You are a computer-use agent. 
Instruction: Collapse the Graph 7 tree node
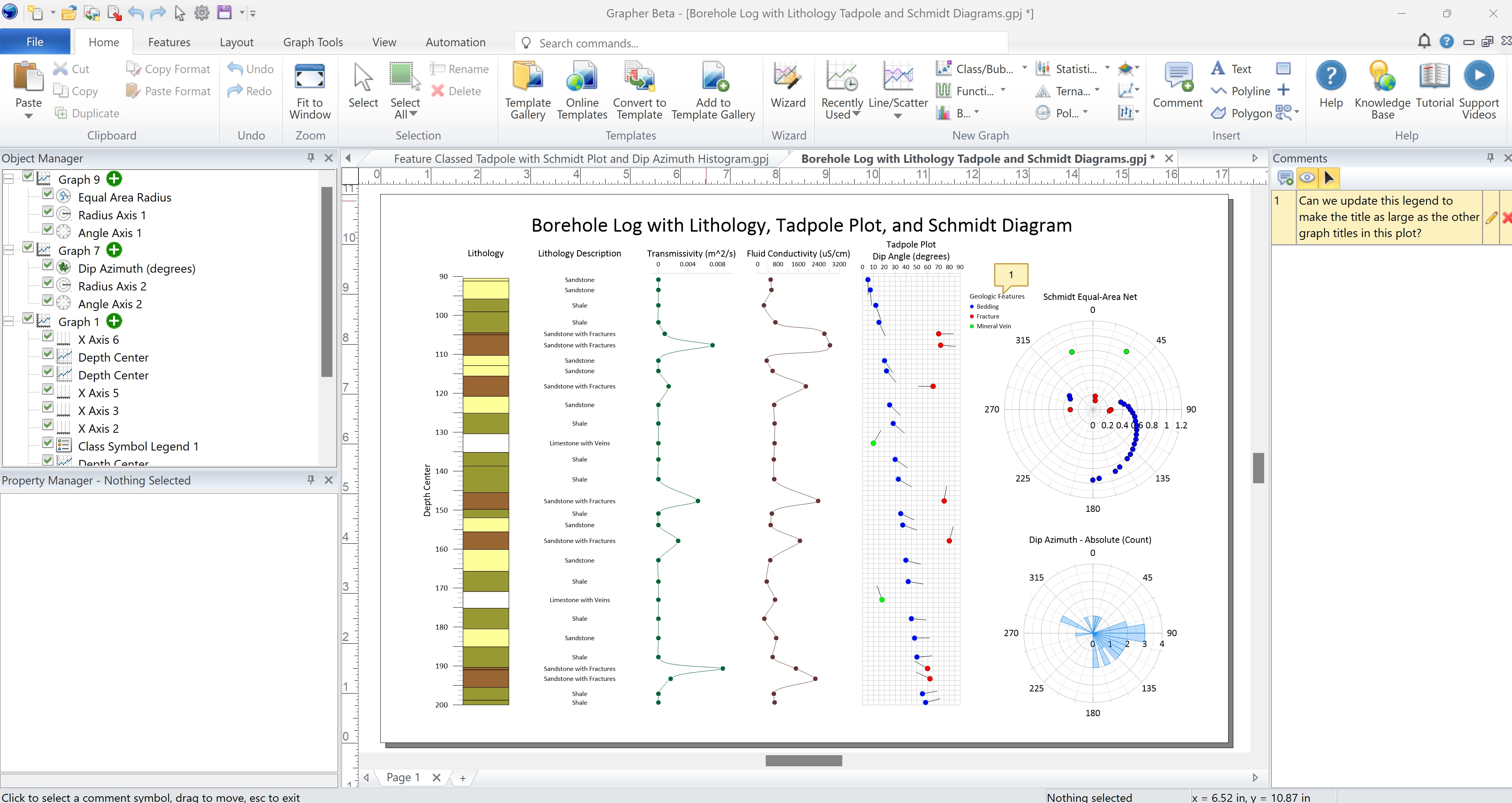[9, 251]
